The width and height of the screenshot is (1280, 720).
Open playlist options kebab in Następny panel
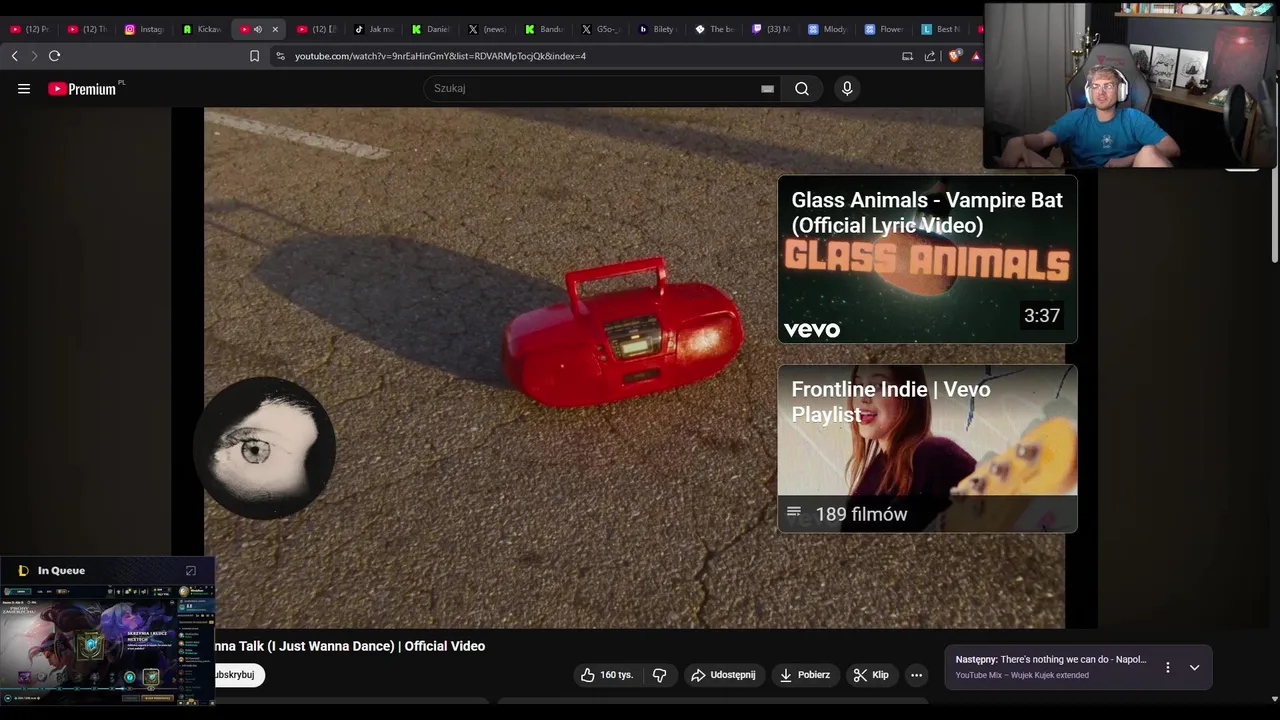pos(1167,667)
